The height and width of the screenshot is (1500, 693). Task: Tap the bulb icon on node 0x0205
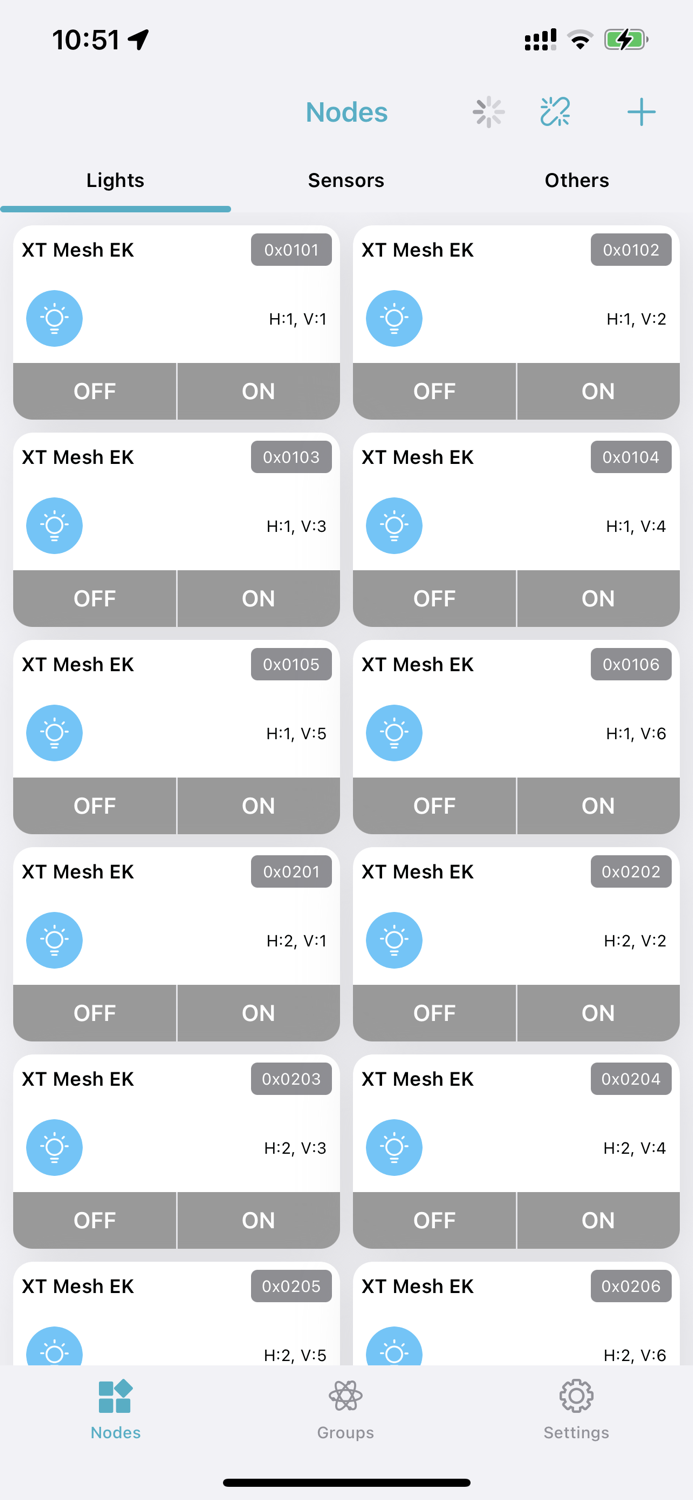point(54,1347)
